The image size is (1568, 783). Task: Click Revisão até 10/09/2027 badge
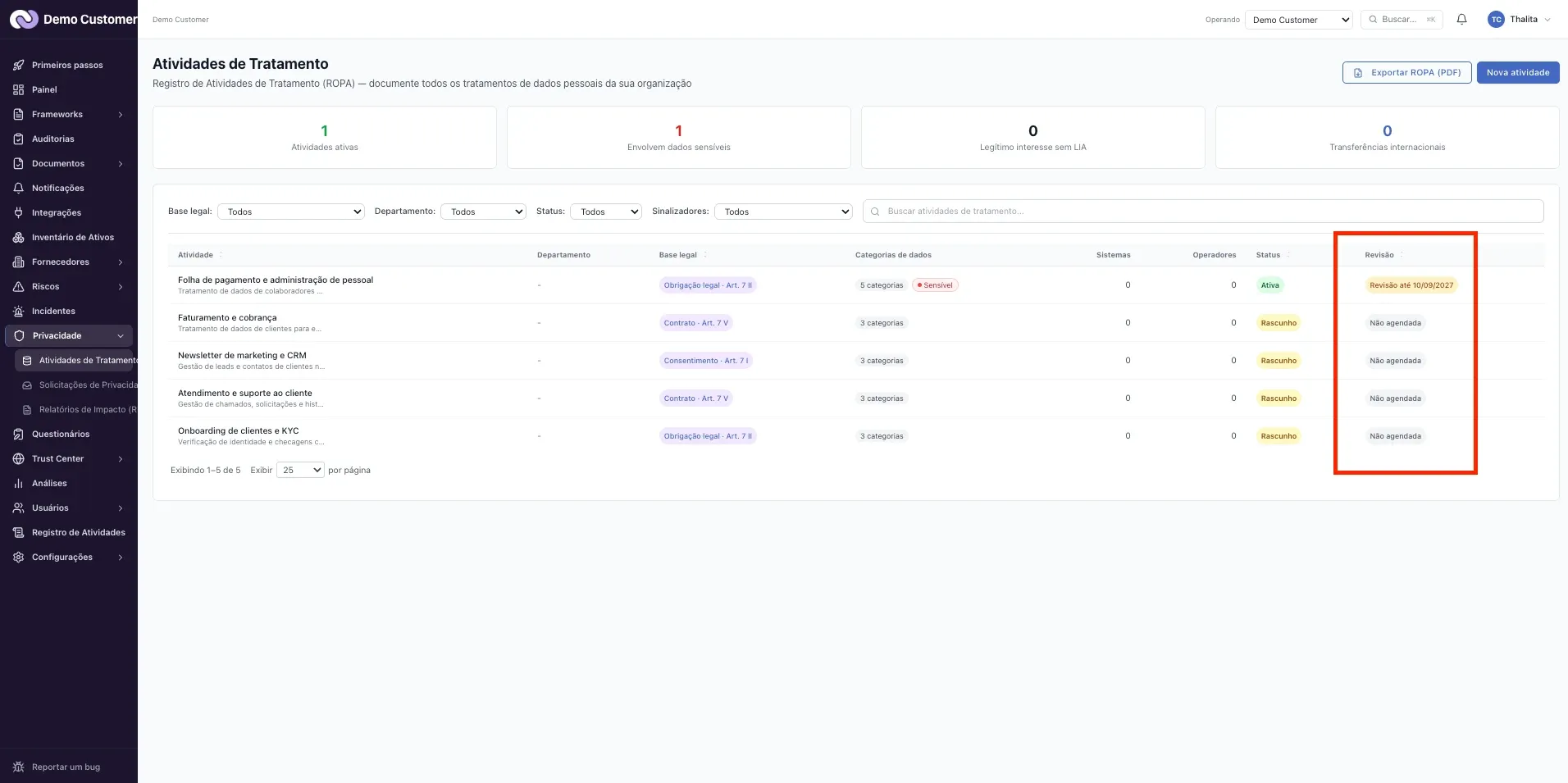[x=1411, y=285]
